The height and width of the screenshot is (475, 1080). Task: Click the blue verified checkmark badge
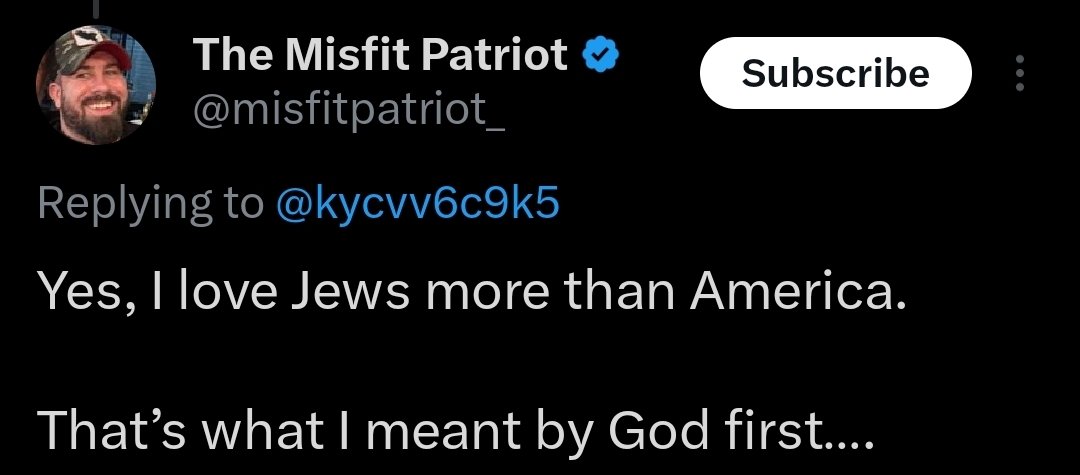(601, 55)
